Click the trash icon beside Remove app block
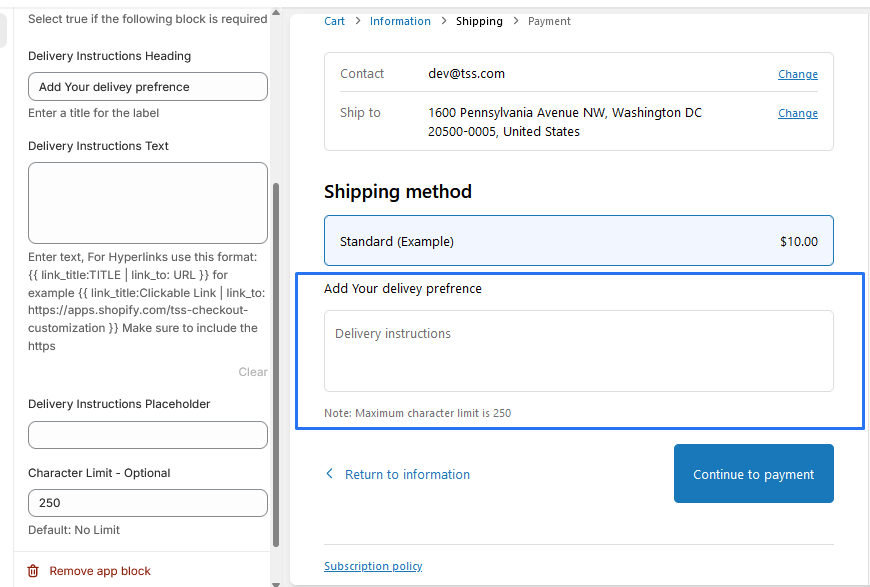The height and width of the screenshot is (587, 870). pyautogui.click(x=33, y=571)
